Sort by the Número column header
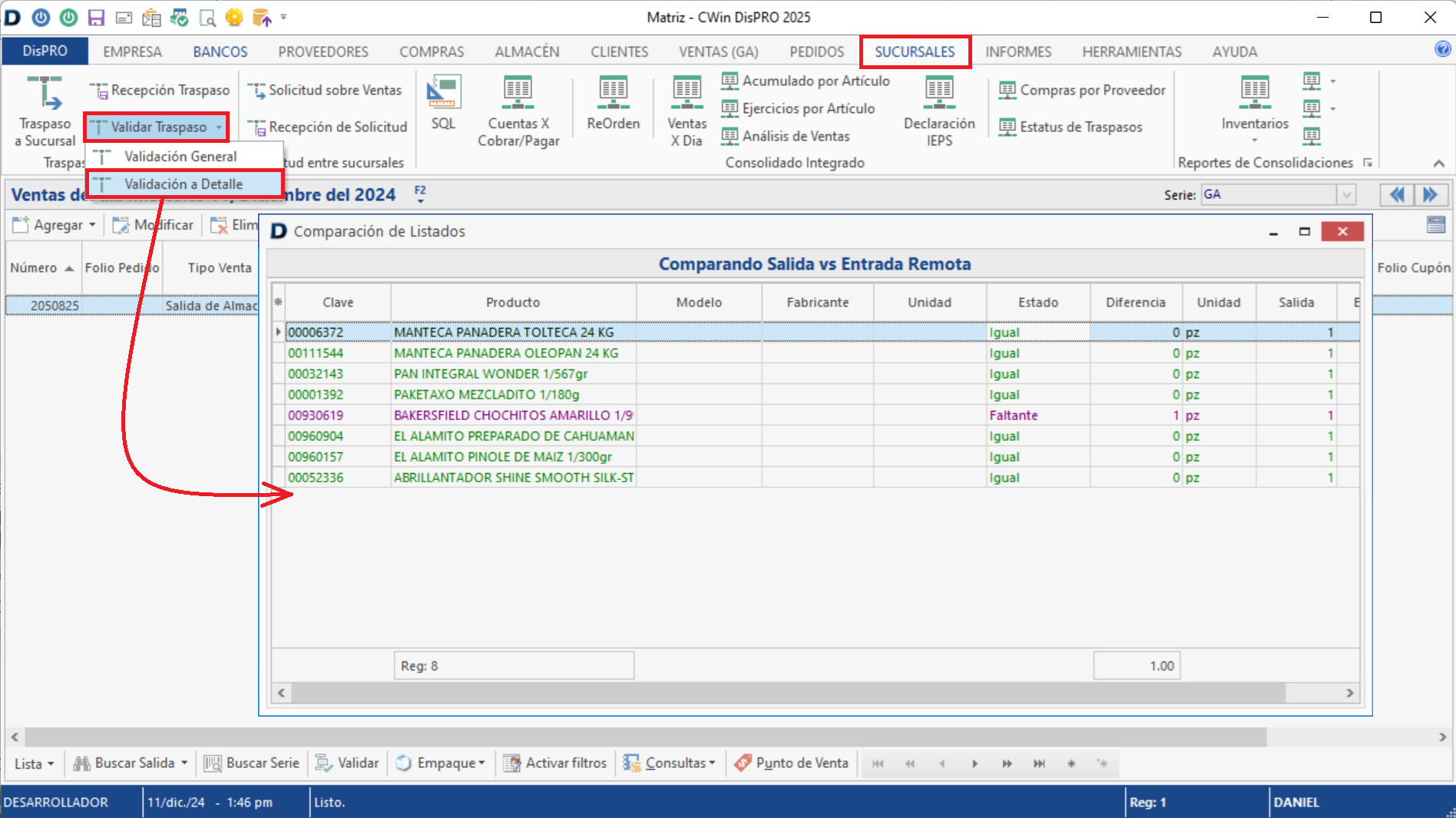The width and height of the screenshot is (1456, 818). 43,267
